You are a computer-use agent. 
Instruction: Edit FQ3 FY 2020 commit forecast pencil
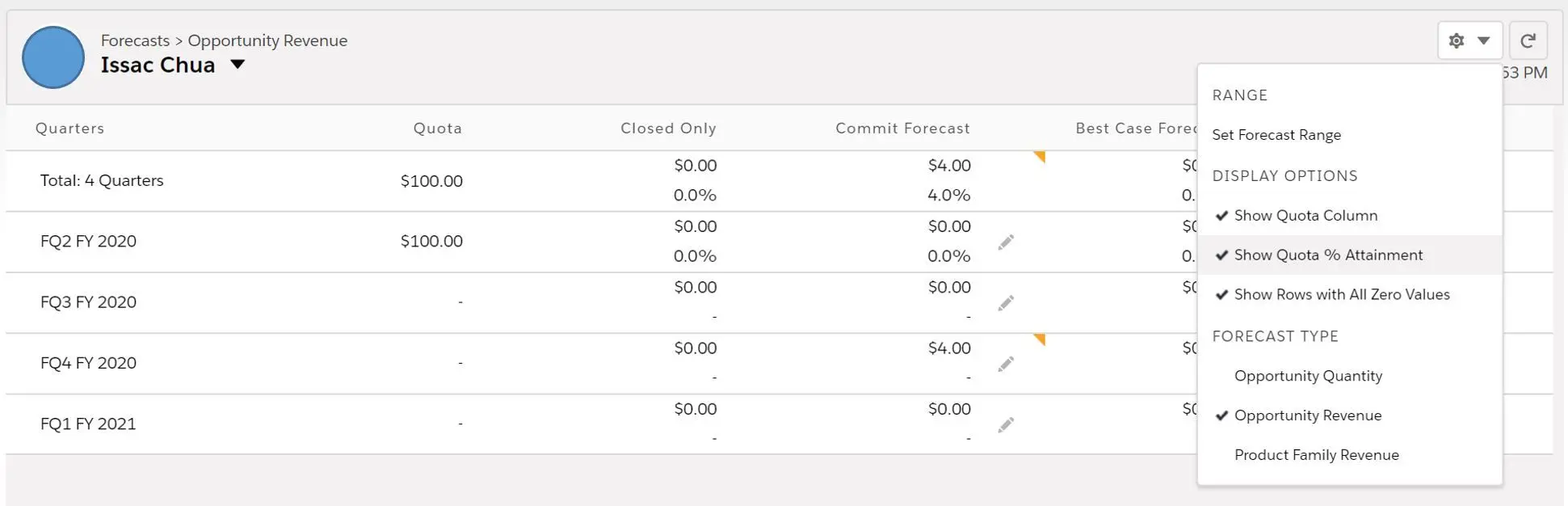[x=1006, y=303]
